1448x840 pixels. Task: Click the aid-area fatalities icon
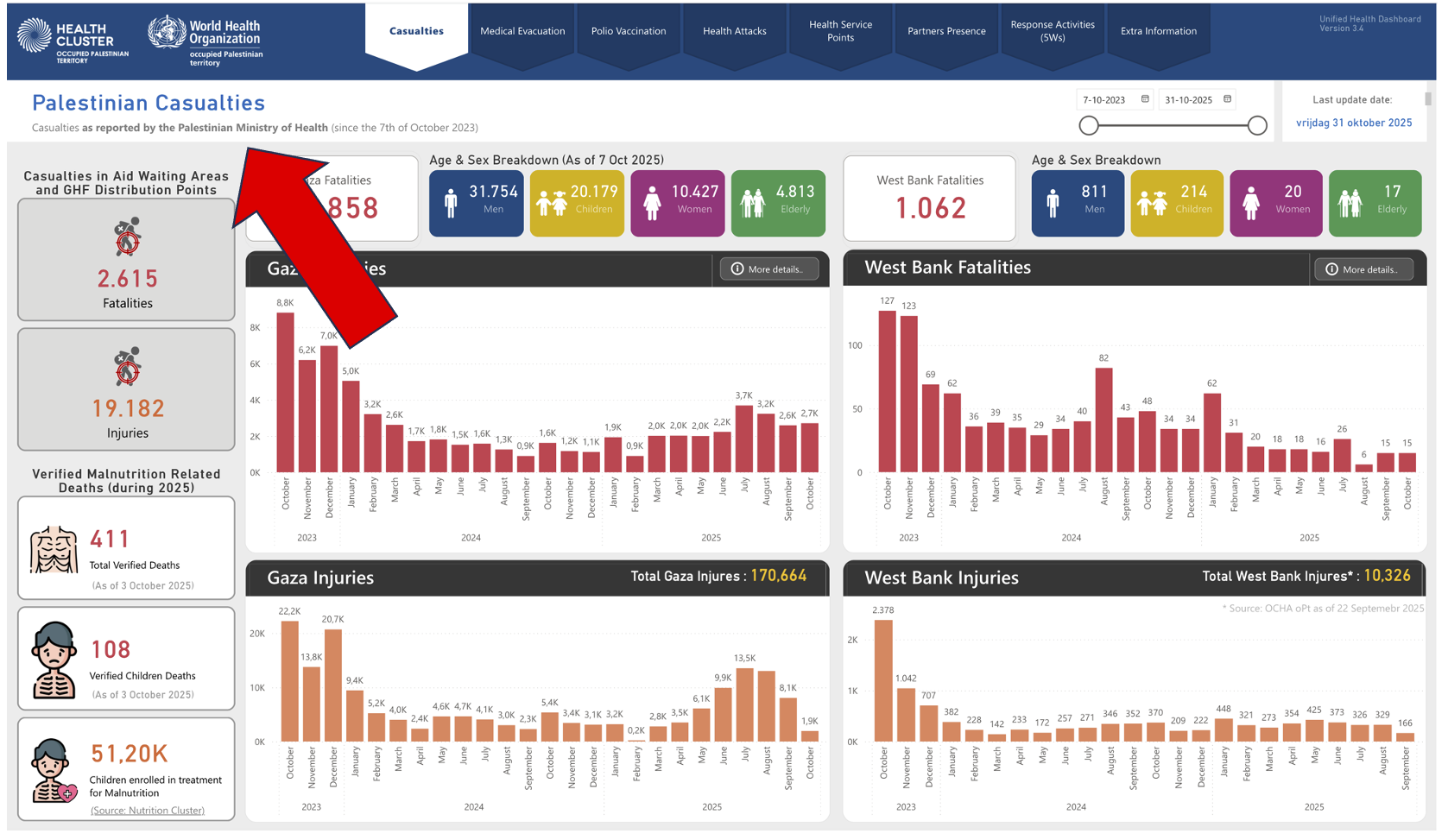tap(127, 237)
